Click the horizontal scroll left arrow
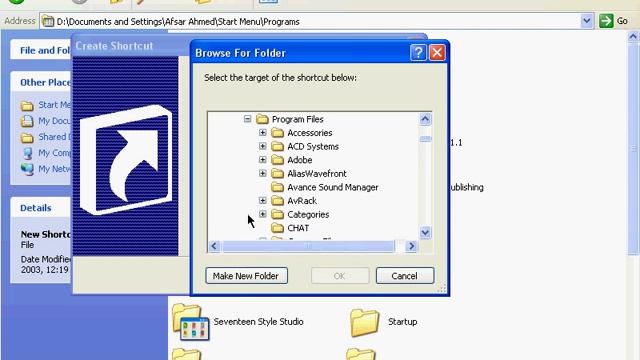Image resolution: width=640 pixels, height=360 pixels. pos(214,246)
